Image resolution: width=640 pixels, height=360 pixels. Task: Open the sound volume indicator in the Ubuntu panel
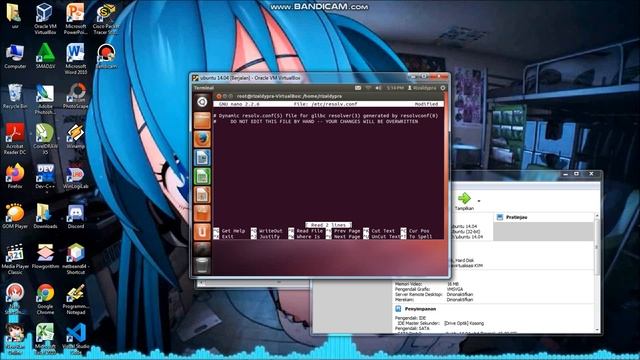point(378,88)
